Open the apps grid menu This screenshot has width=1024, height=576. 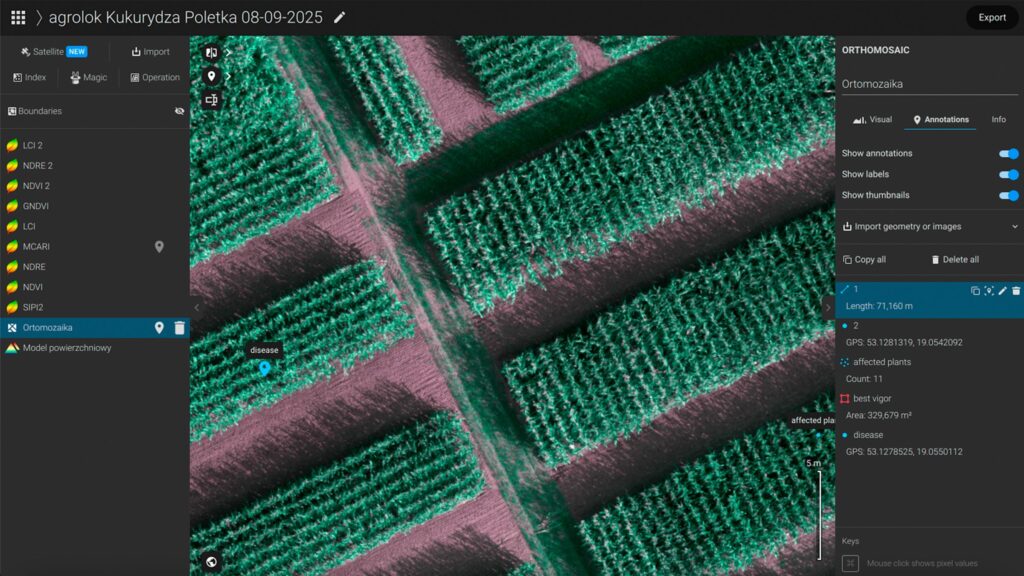pos(18,17)
